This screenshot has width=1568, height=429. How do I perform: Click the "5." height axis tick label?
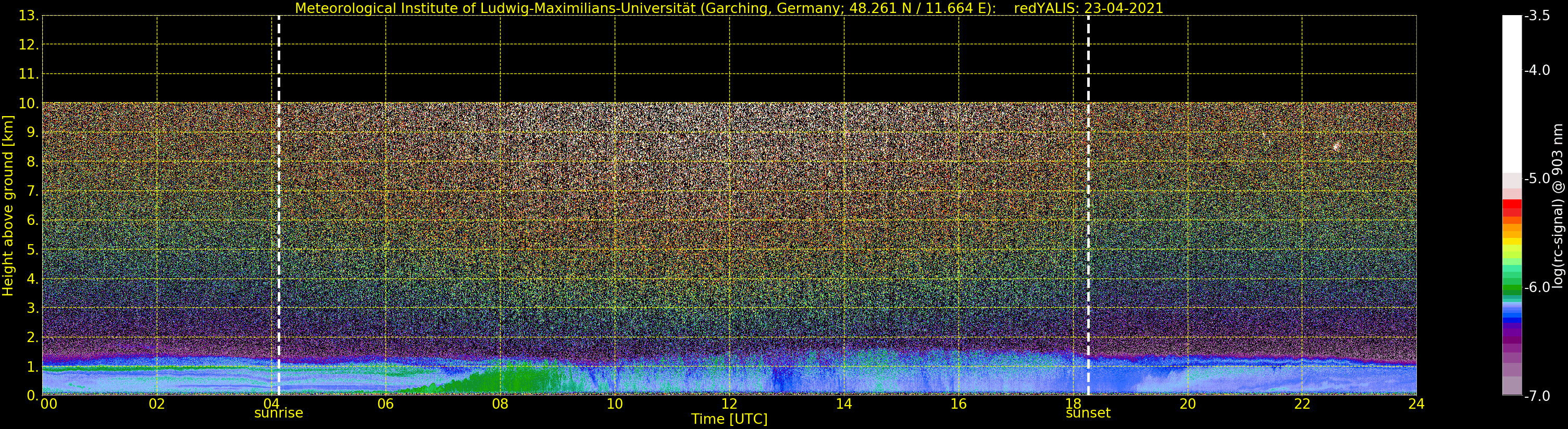33,249
